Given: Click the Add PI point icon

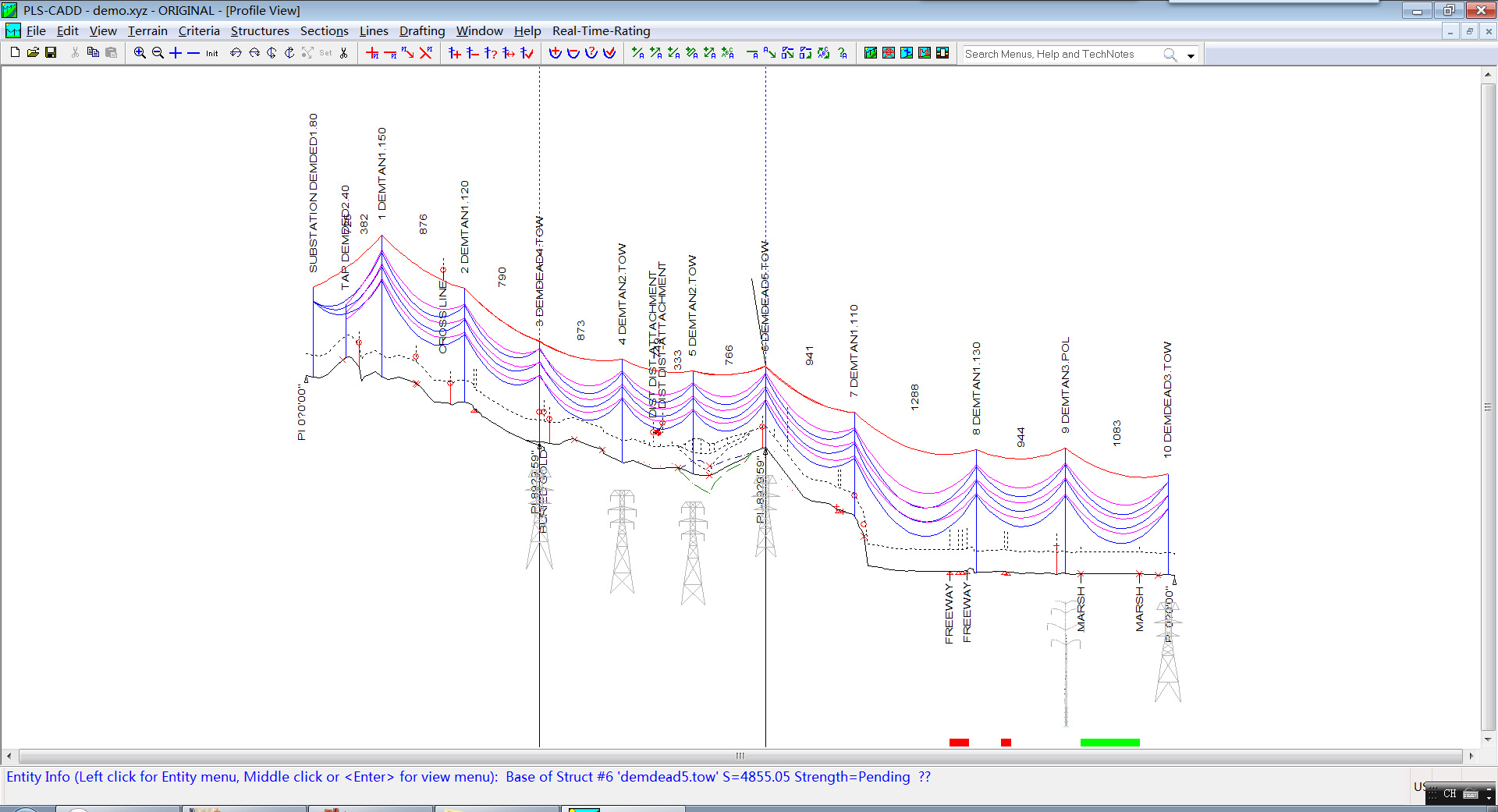Looking at the screenshot, I should (x=372, y=53).
